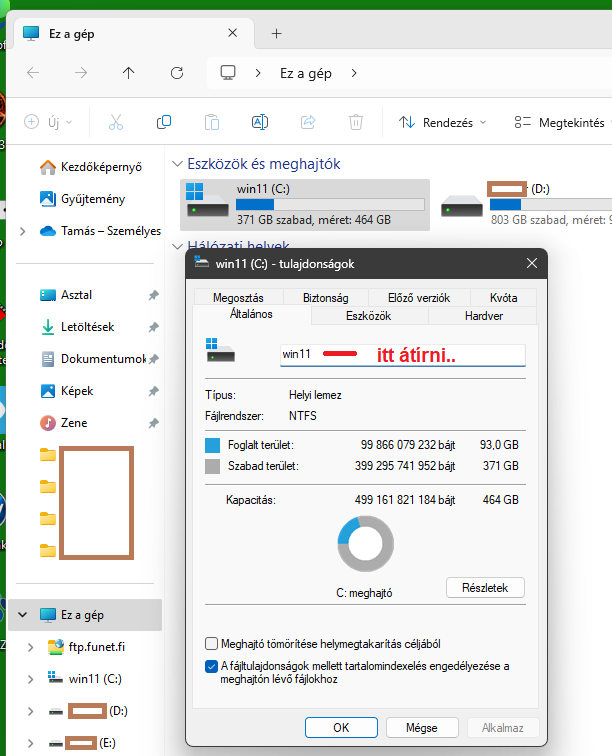Open the Asztal quick access folder

[x=66, y=295]
